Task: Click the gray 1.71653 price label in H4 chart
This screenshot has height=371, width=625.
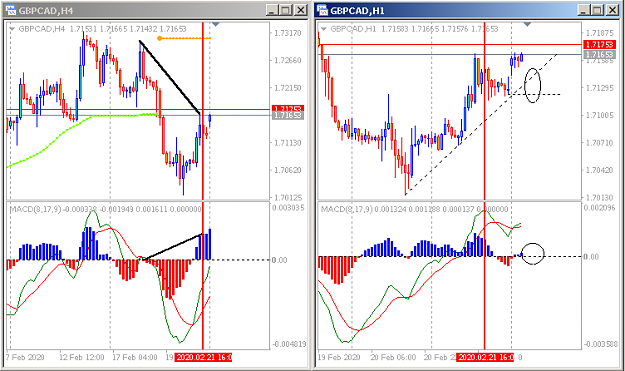Action: click(288, 116)
